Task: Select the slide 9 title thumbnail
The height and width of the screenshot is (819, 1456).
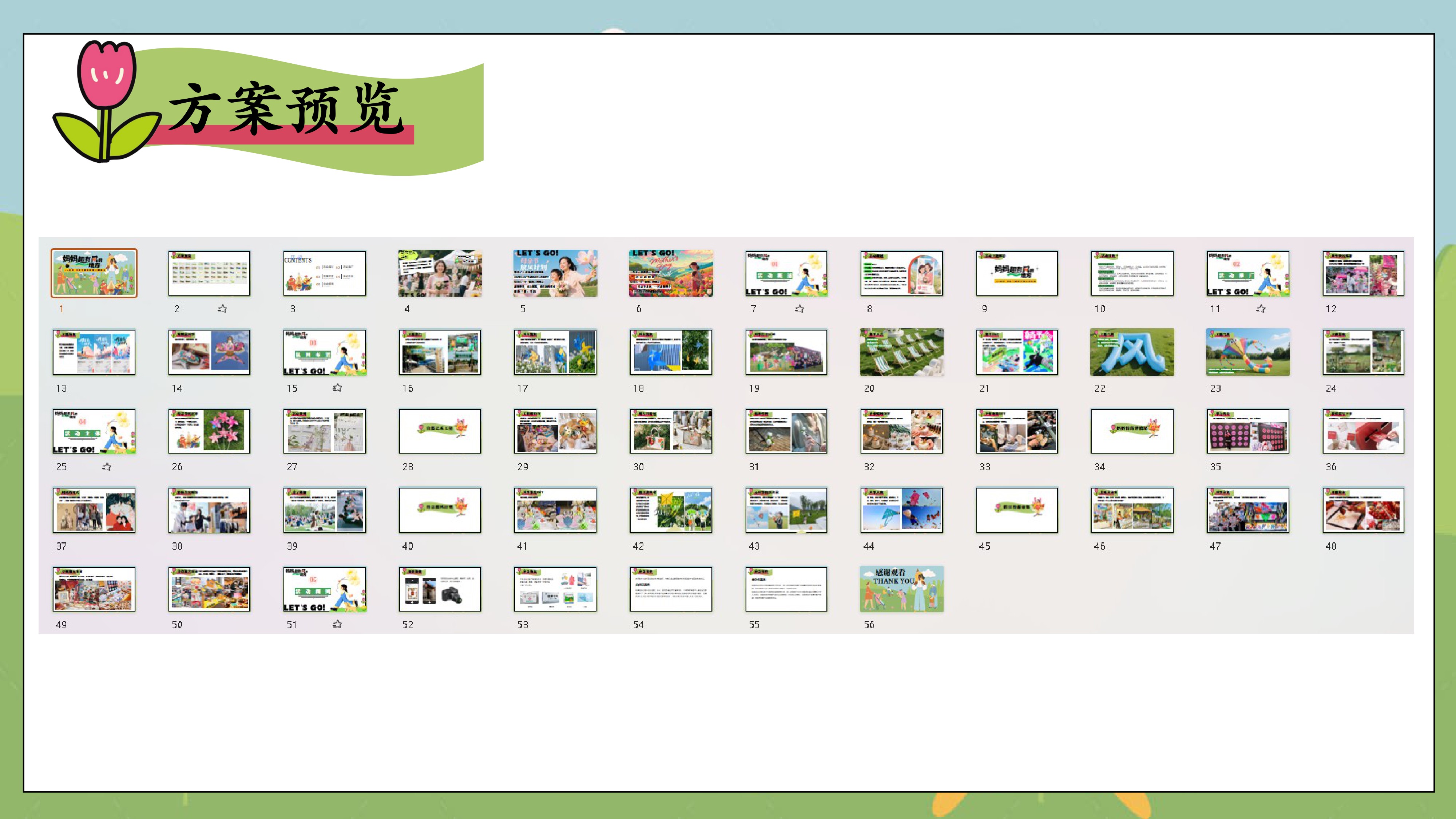Action: (1017, 273)
